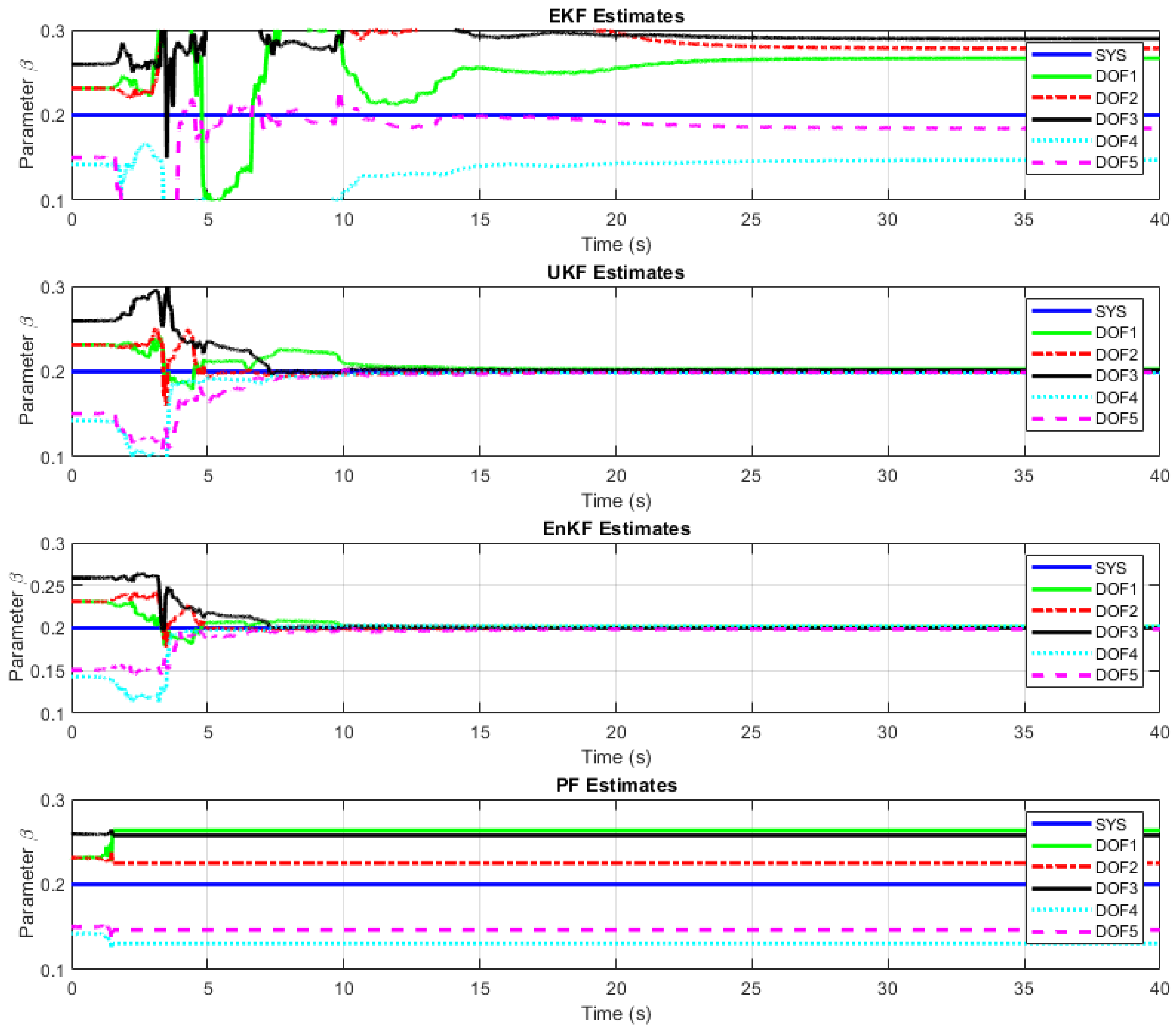
Task: Click the 20 x-axis tick under UKF plot
Action: 615,476
